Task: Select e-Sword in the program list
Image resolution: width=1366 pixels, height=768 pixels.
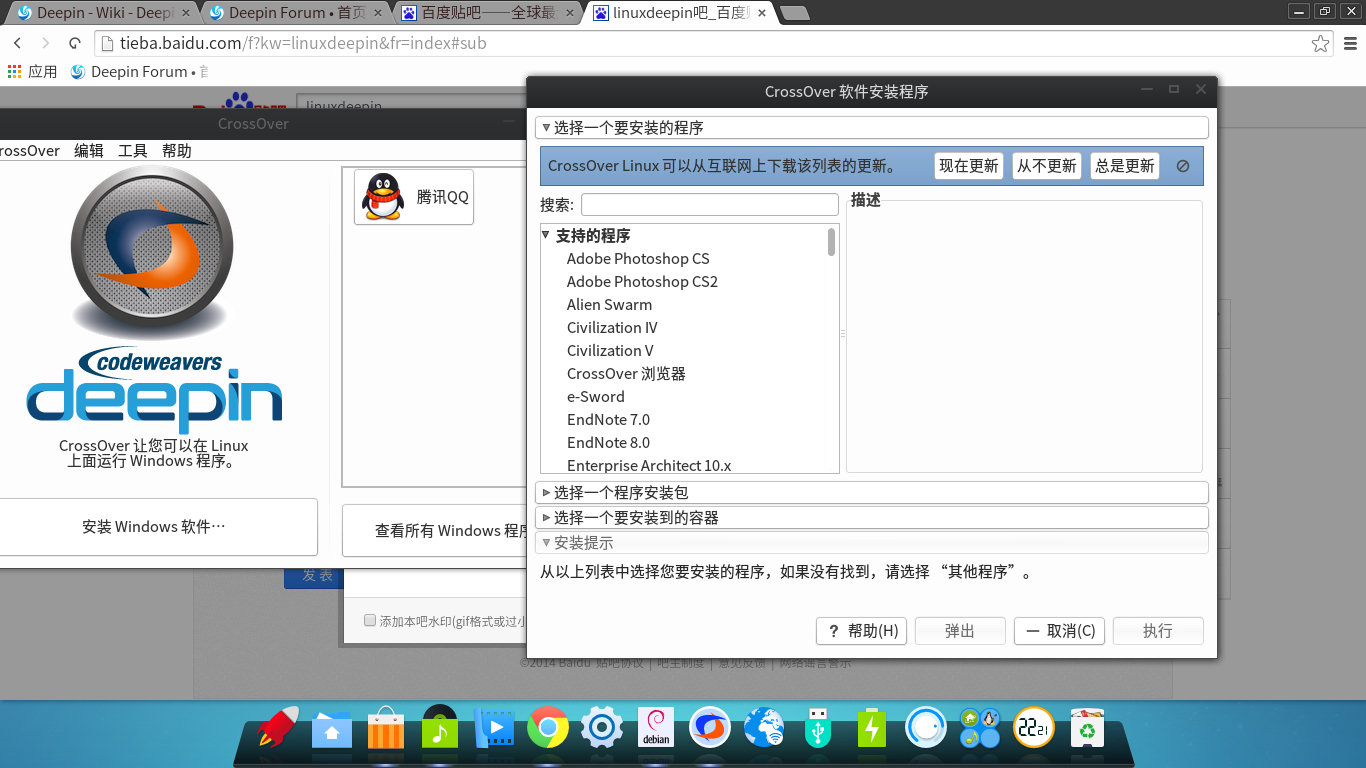Action: pyautogui.click(x=596, y=397)
